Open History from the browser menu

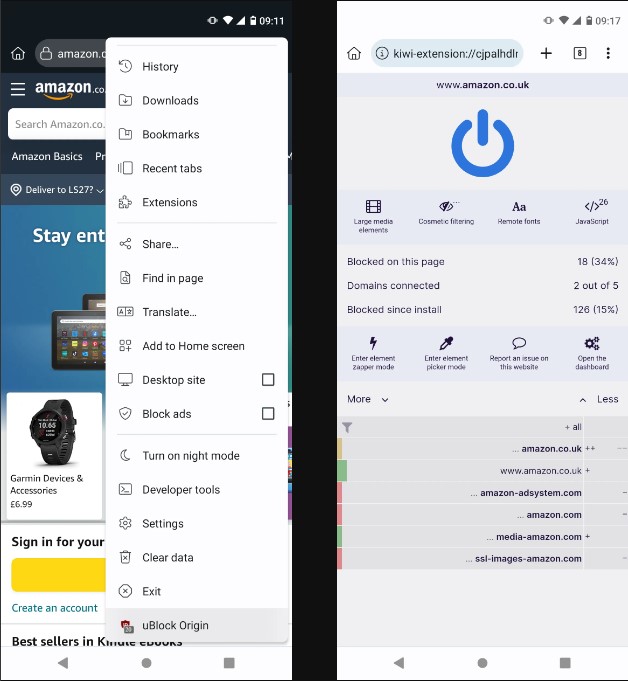click(x=160, y=67)
